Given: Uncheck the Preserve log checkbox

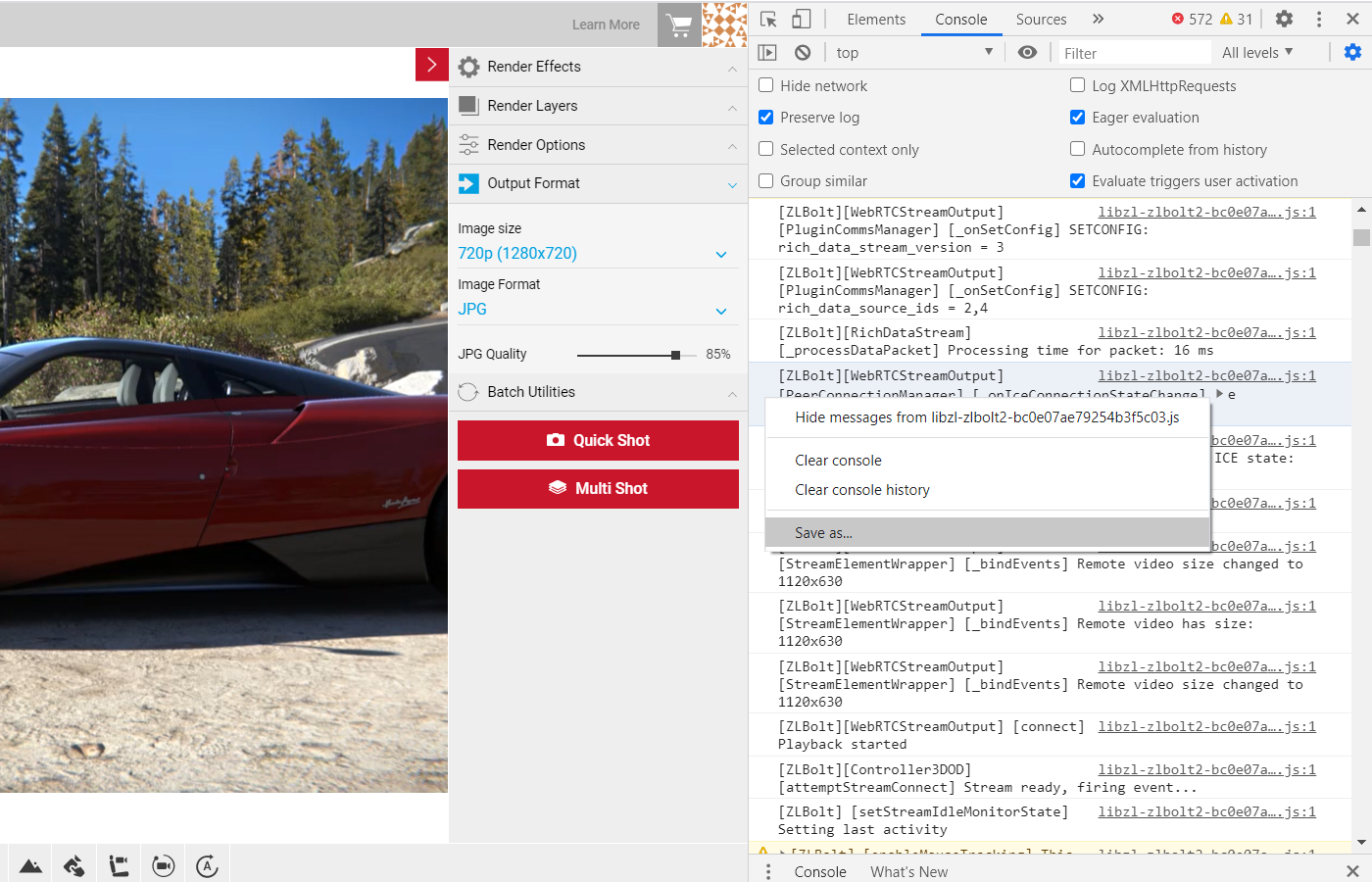Looking at the screenshot, I should coord(766,117).
